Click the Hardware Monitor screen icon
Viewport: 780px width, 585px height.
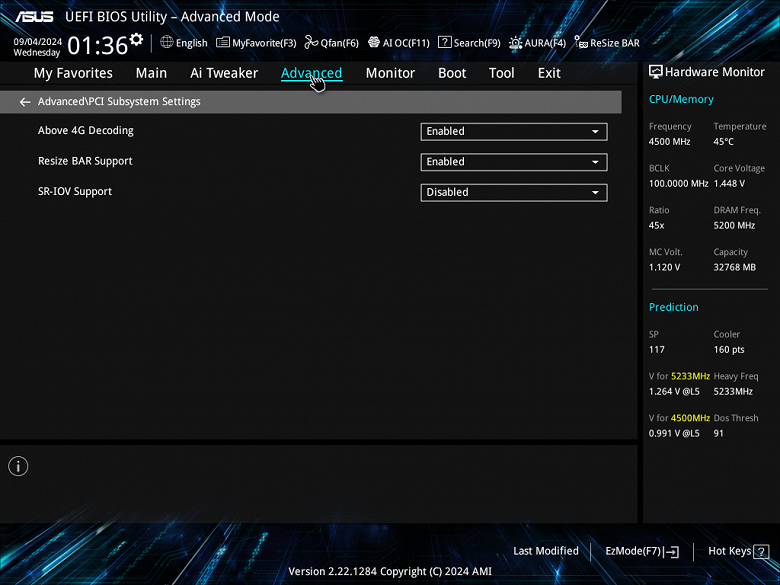click(656, 72)
